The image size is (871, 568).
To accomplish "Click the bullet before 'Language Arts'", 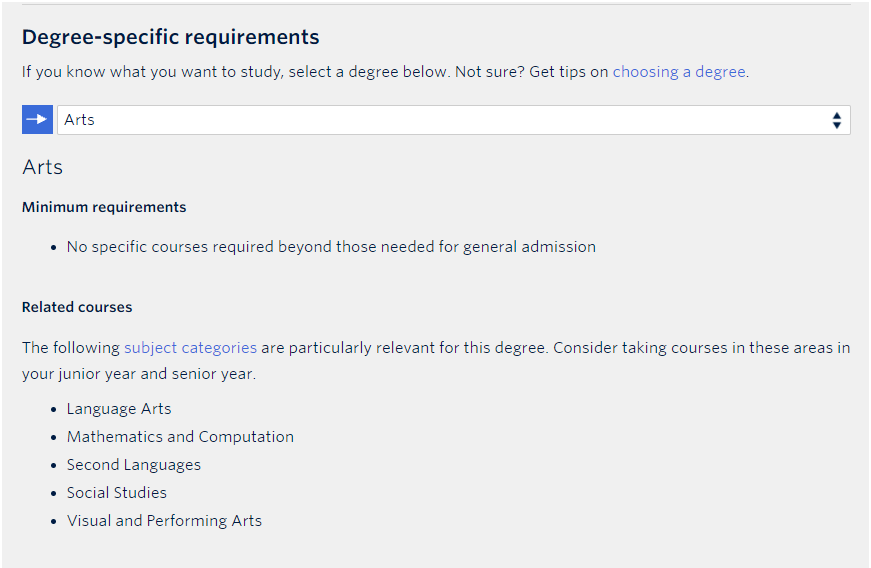I will pos(53,410).
